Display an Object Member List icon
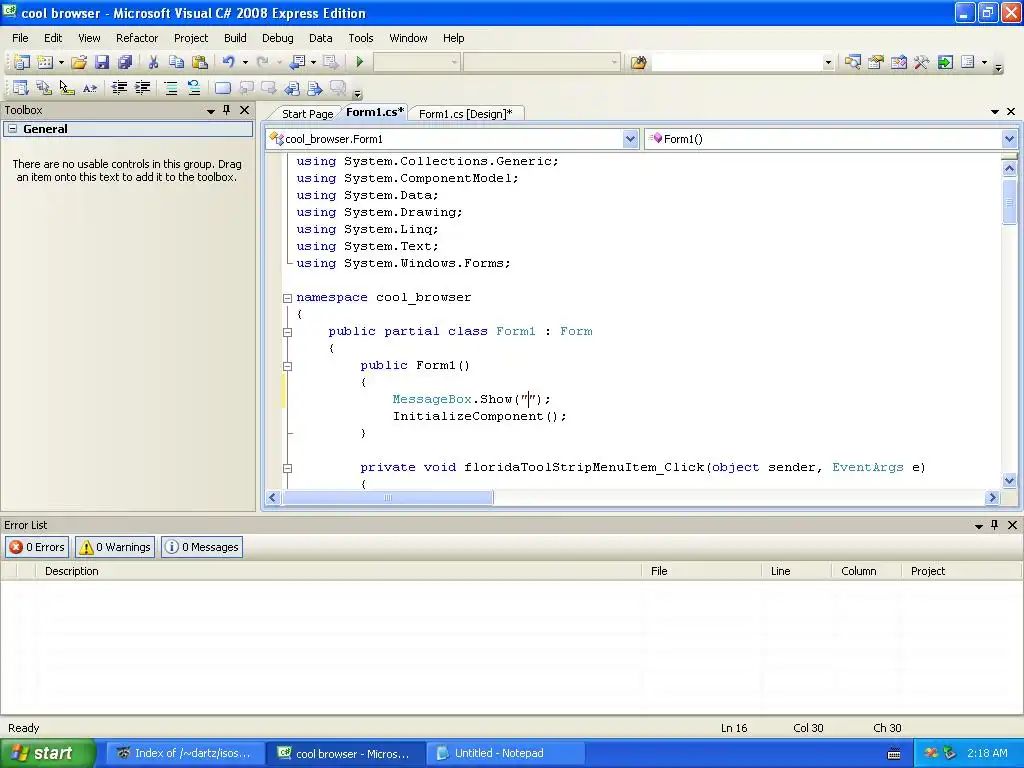 (x=21, y=88)
